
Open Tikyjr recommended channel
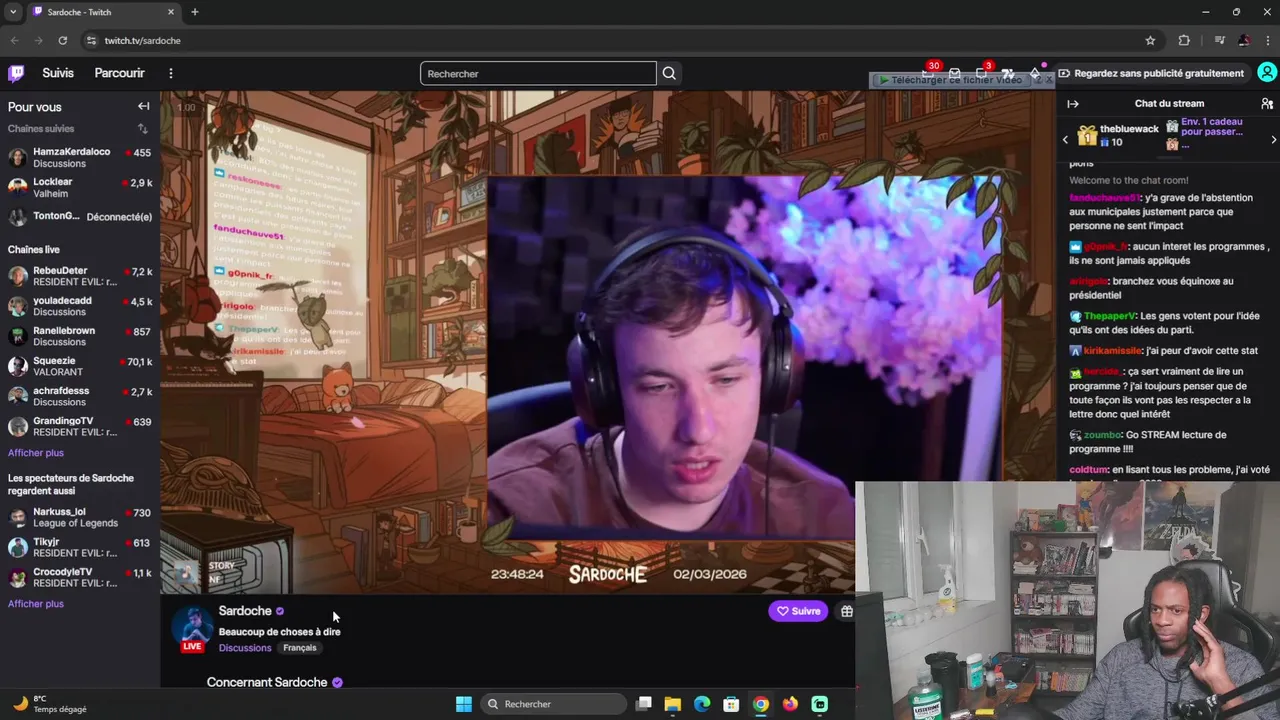pyautogui.click(x=80, y=548)
